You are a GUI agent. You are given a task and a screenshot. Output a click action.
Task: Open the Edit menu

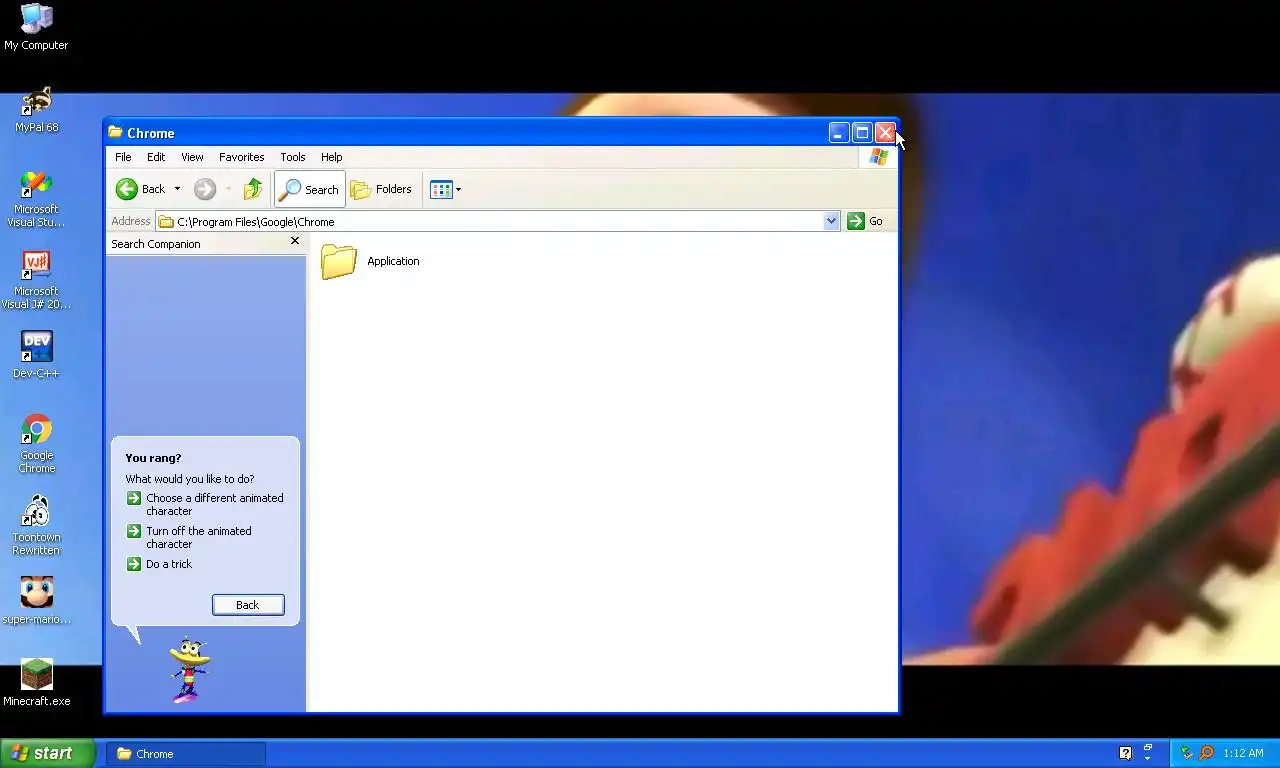click(x=156, y=157)
